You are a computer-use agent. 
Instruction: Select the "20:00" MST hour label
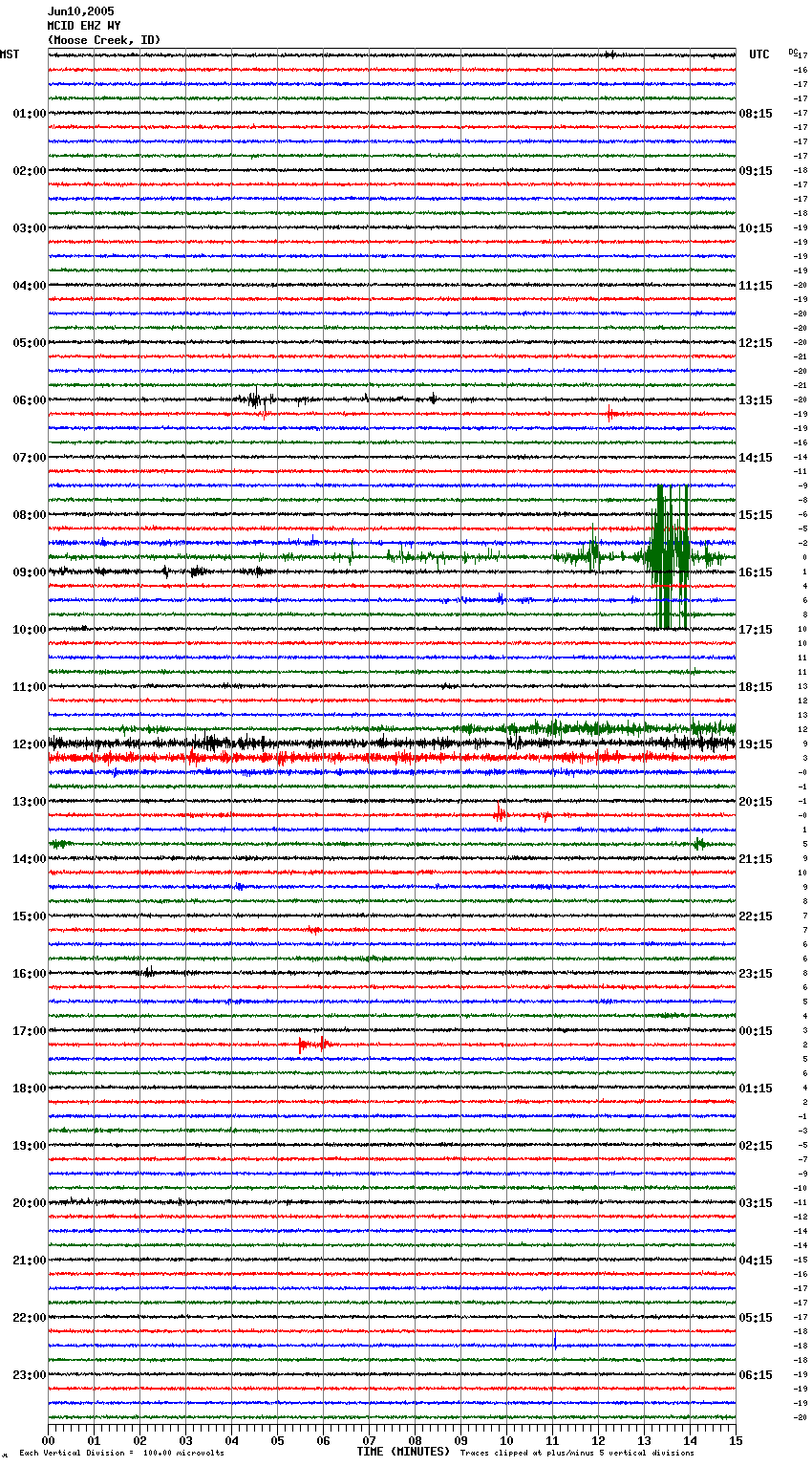[29, 1203]
